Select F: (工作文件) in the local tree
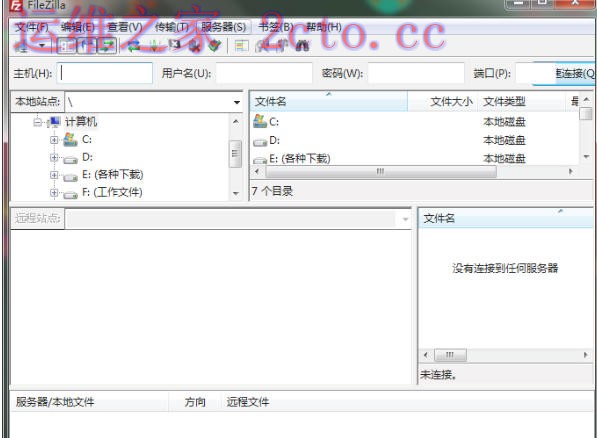Screen dimensions: 597x438 [x=112, y=192]
